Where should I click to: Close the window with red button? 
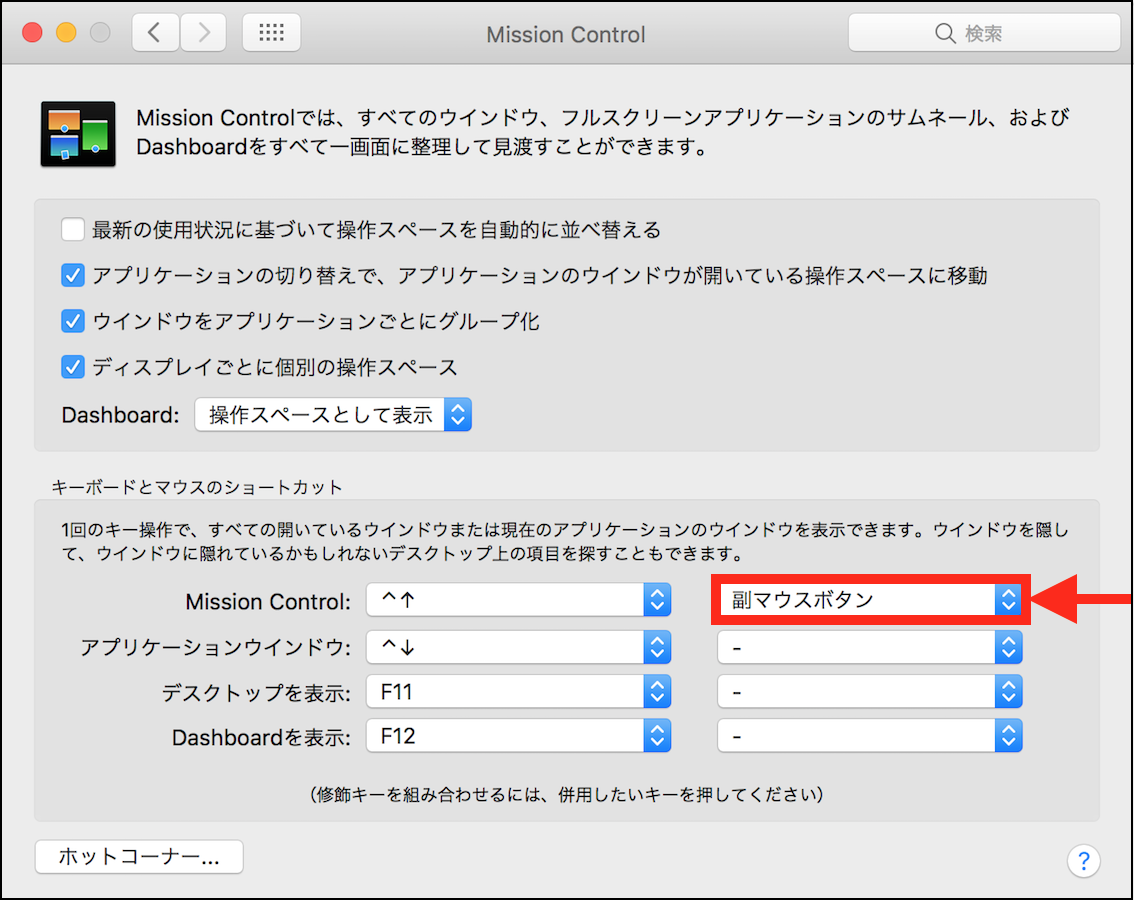click(33, 33)
